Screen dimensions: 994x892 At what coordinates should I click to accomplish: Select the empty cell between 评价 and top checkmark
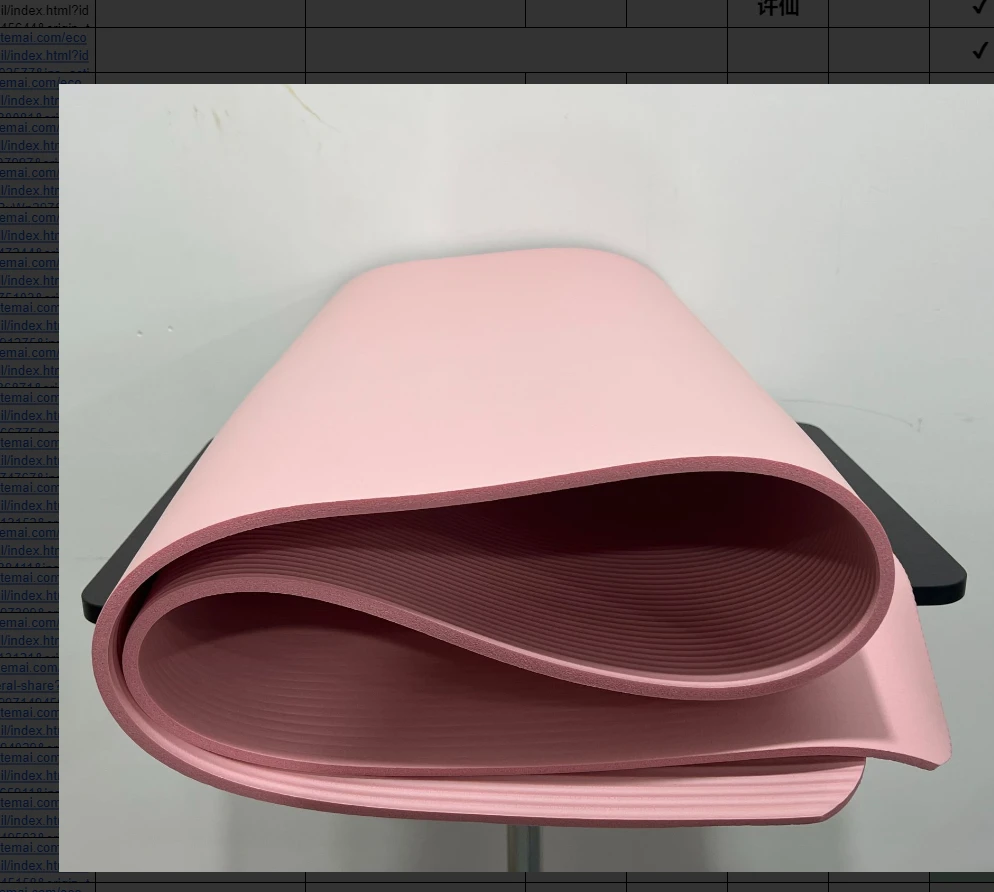point(878,10)
